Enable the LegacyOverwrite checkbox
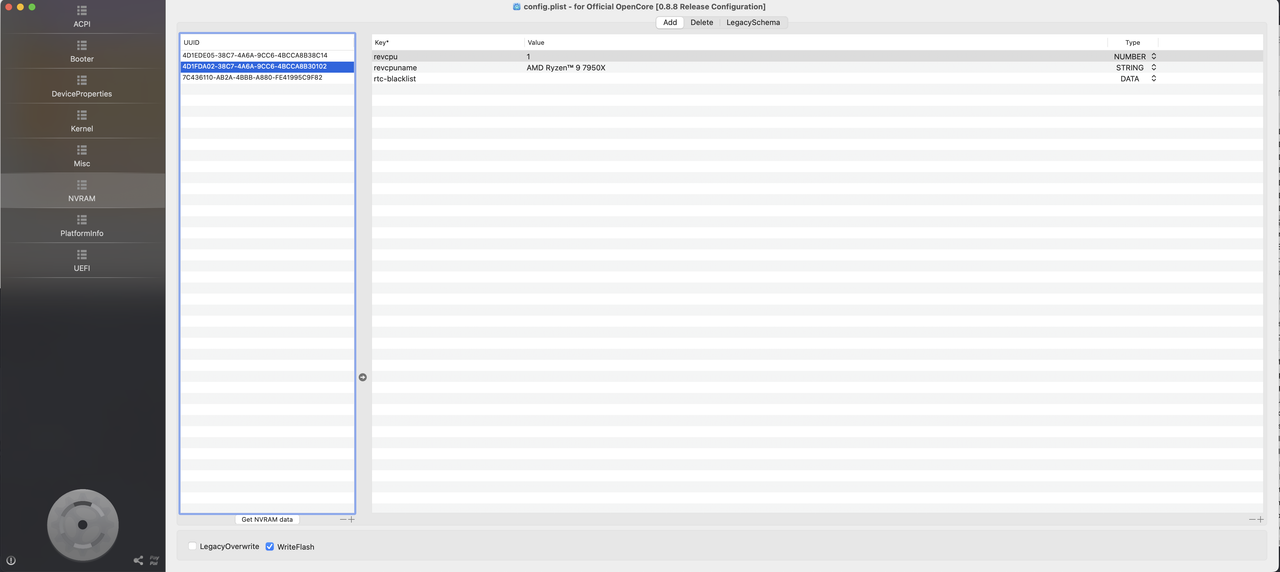The height and width of the screenshot is (572, 1280). (193, 546)
